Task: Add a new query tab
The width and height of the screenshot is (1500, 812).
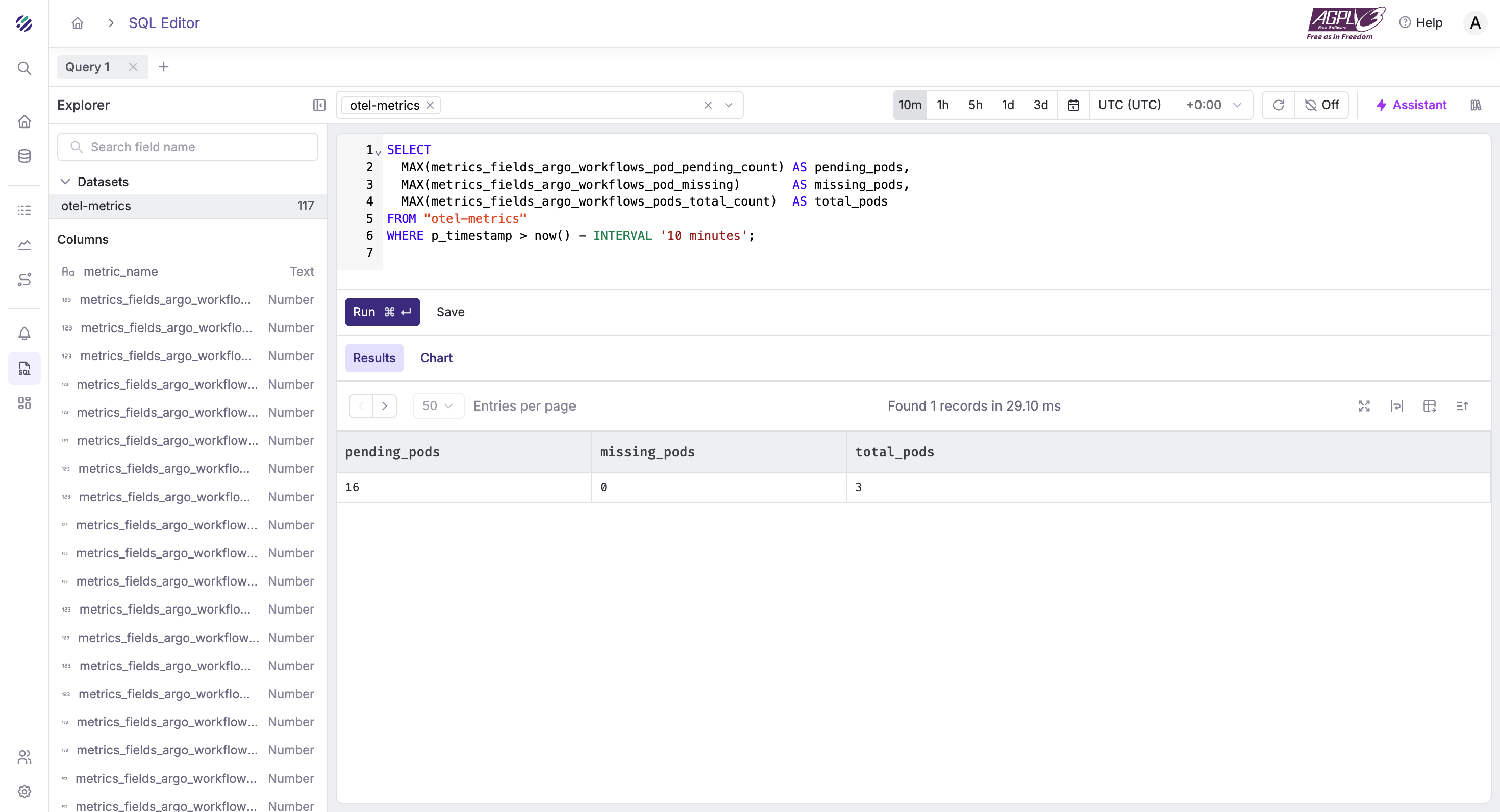Action: click(164, 67)
